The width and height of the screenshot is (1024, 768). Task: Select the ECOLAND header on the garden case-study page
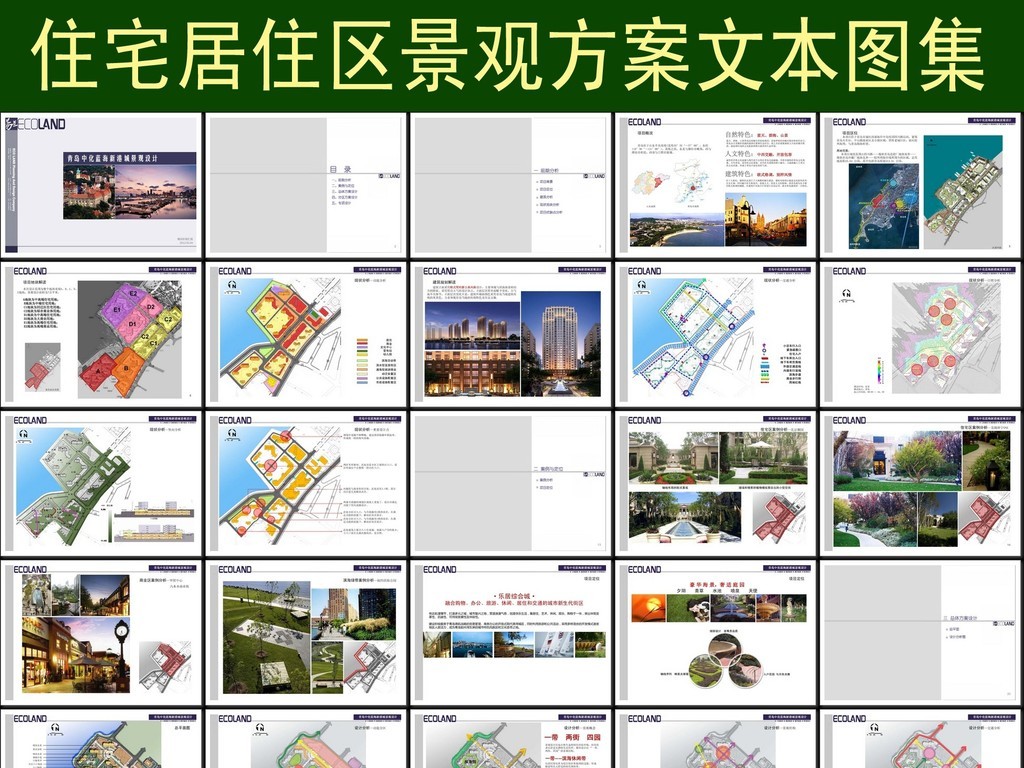[644, 418]
